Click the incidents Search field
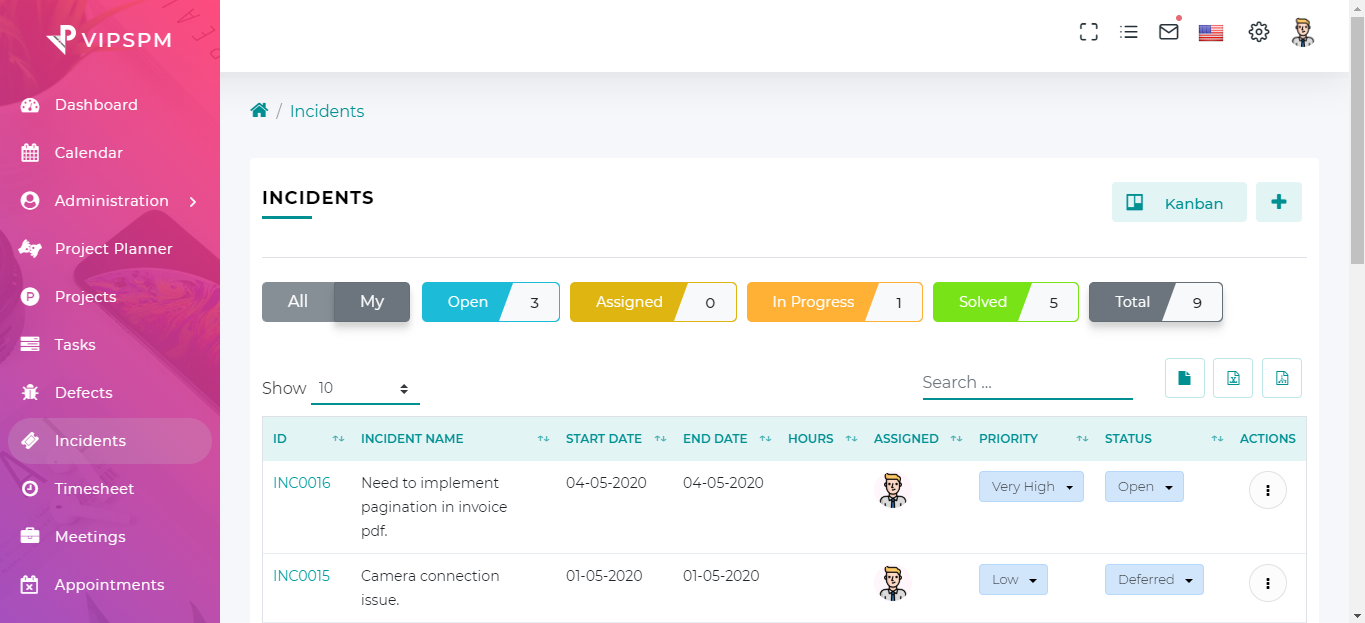This screenshot has width=1365, height=623. point(1027,382)
